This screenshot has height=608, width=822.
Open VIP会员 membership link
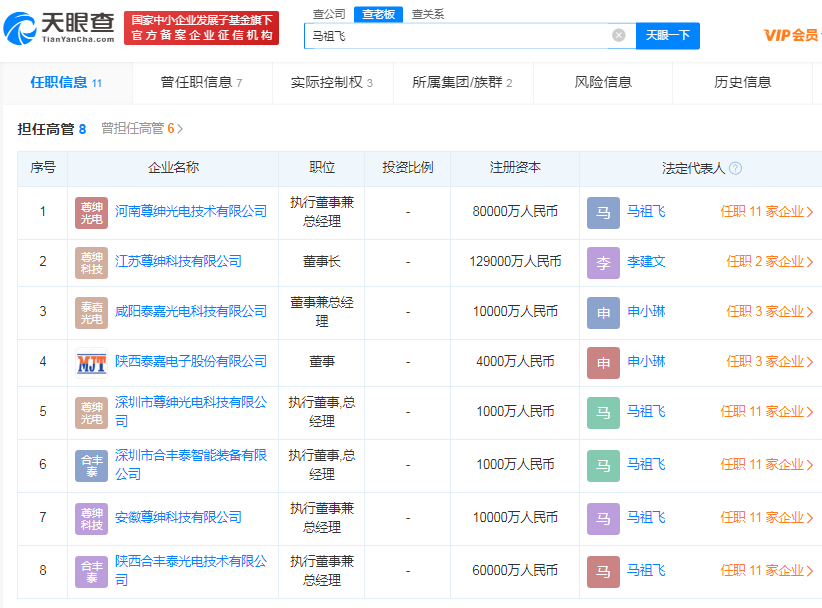(790, 35)
